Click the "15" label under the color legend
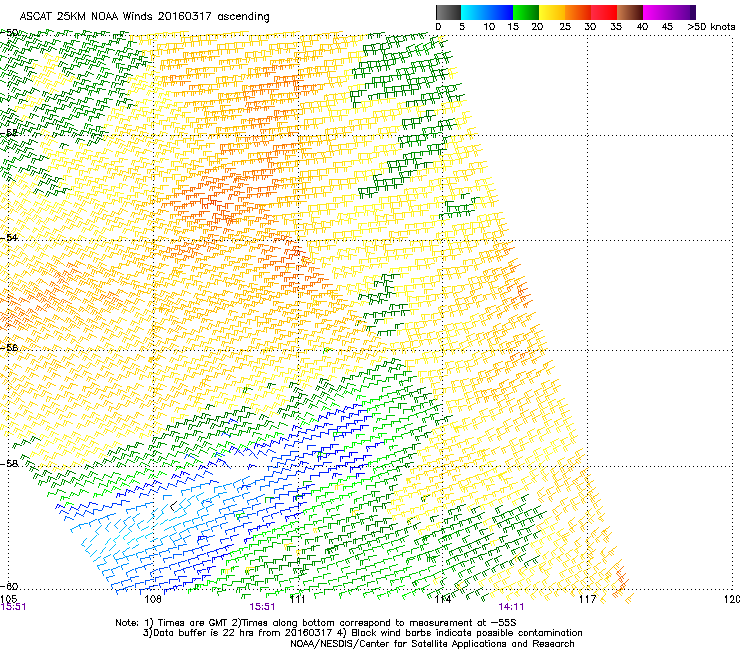 click(513, 27)
